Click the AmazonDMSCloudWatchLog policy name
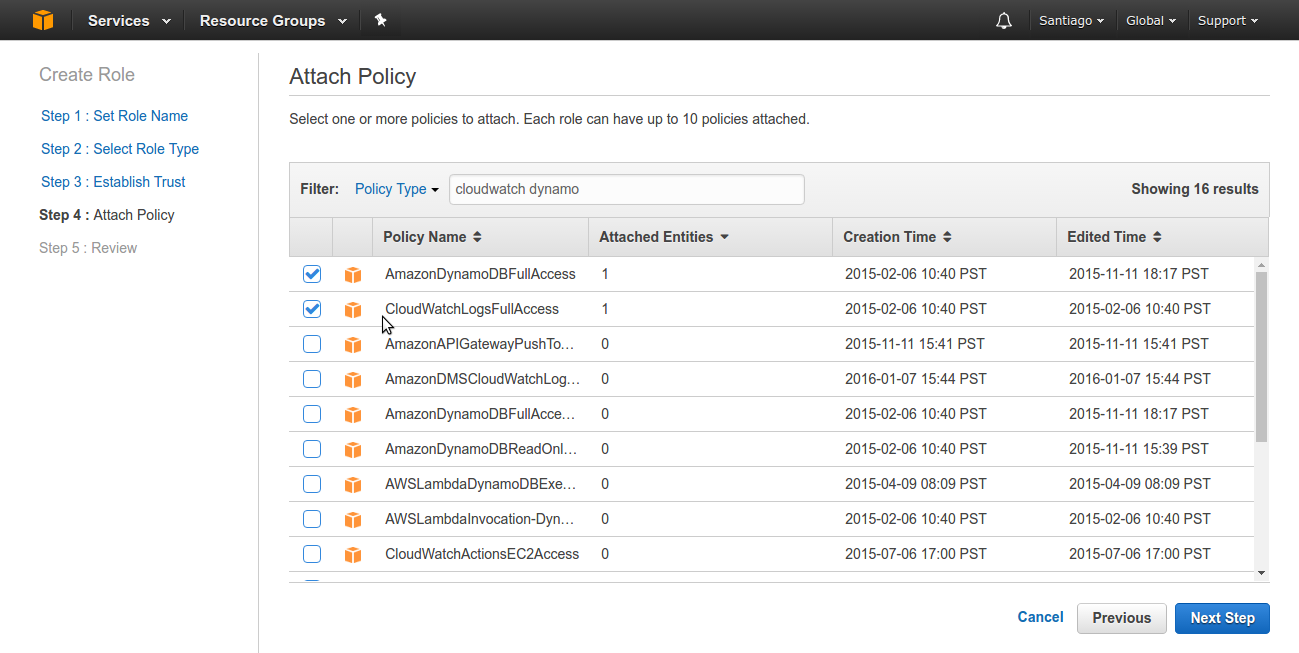Screen dimensions: 1299x653 [482, 379]
